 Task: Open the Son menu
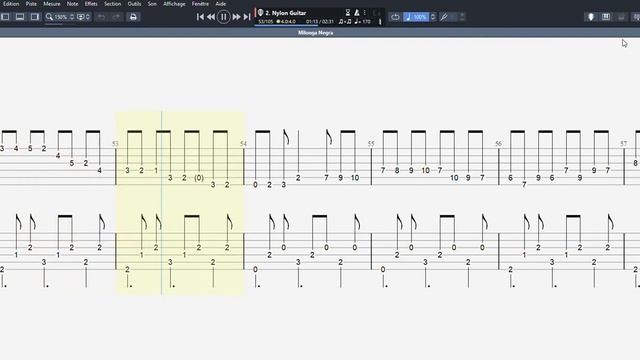coord(152,4)
